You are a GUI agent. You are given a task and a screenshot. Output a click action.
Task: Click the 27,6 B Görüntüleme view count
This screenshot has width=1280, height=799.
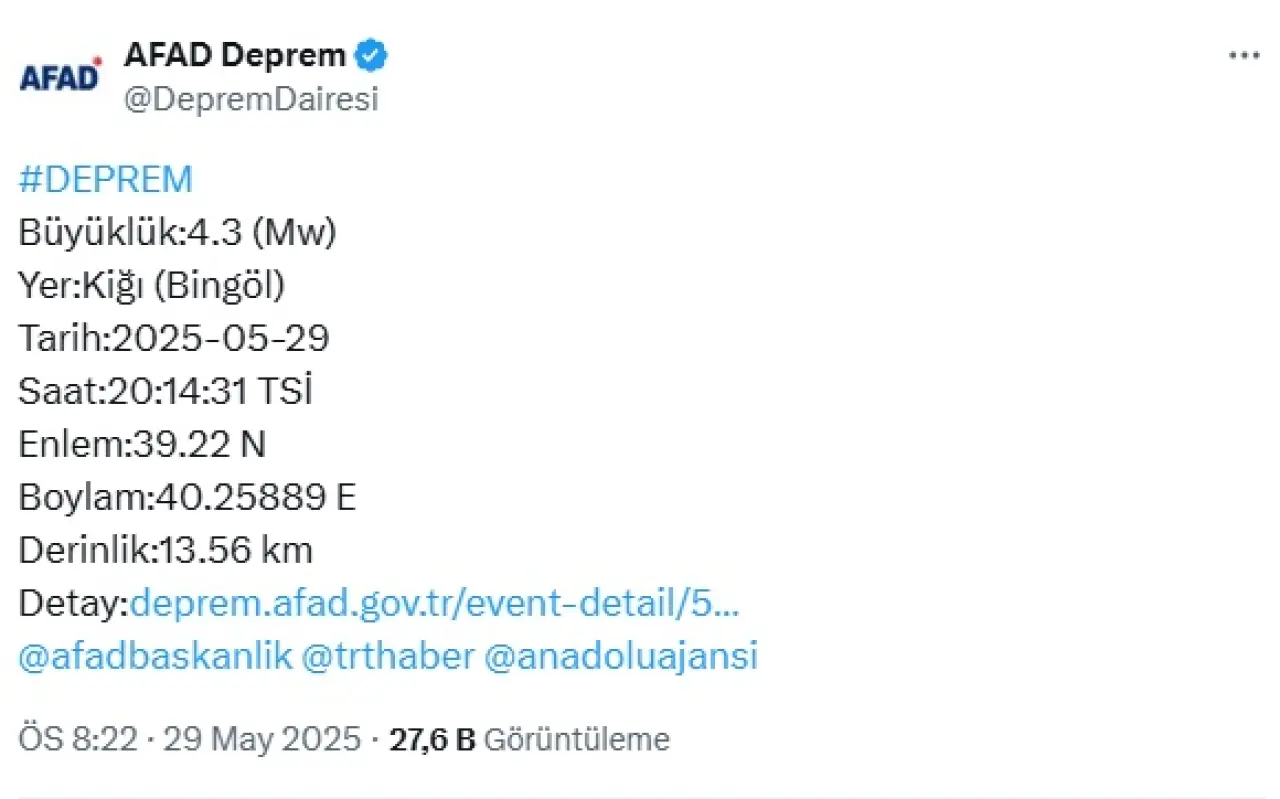(529, 739)
